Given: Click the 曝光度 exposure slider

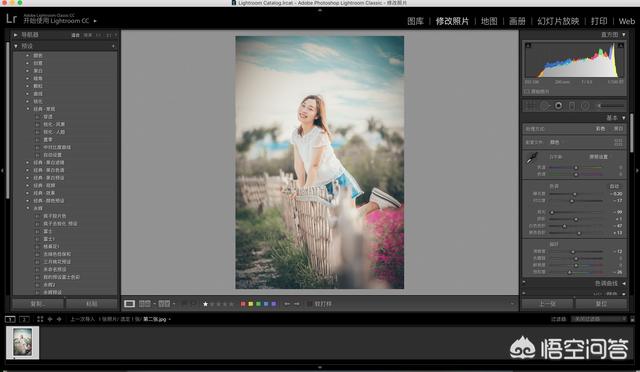Looking at the screenshot, I should coord(576,194).
